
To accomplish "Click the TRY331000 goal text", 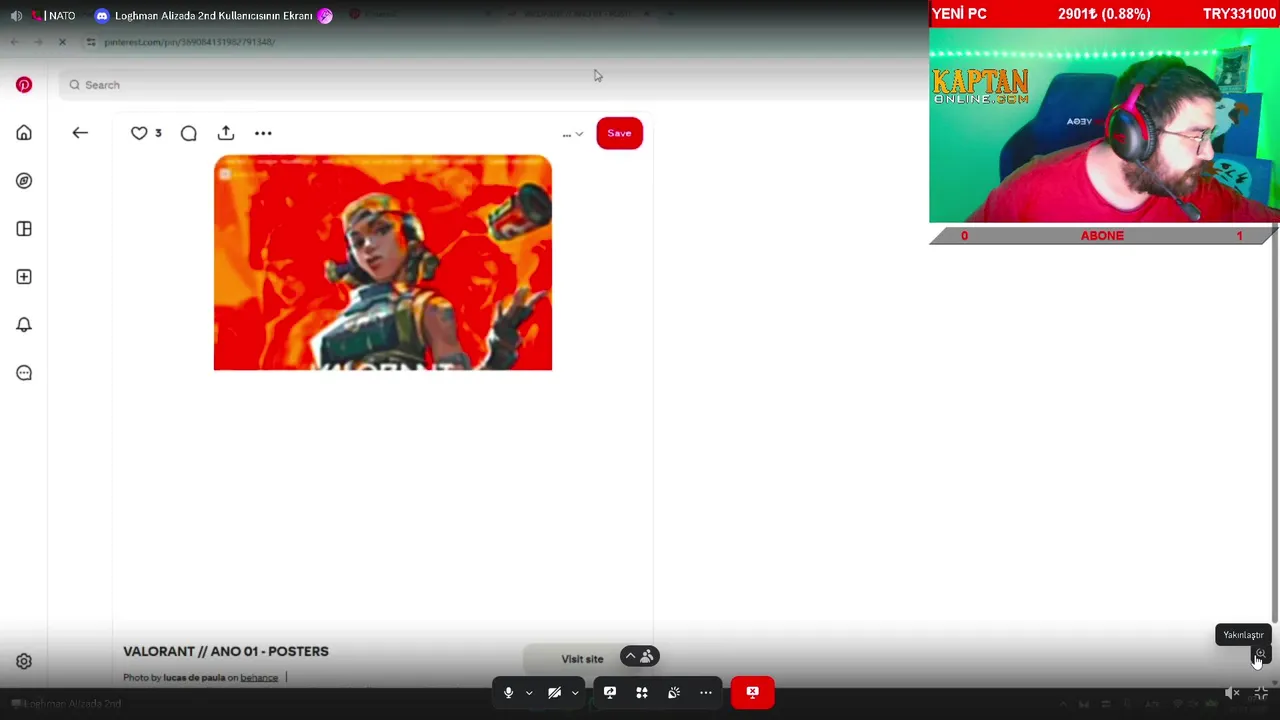I will [1239, 14].
